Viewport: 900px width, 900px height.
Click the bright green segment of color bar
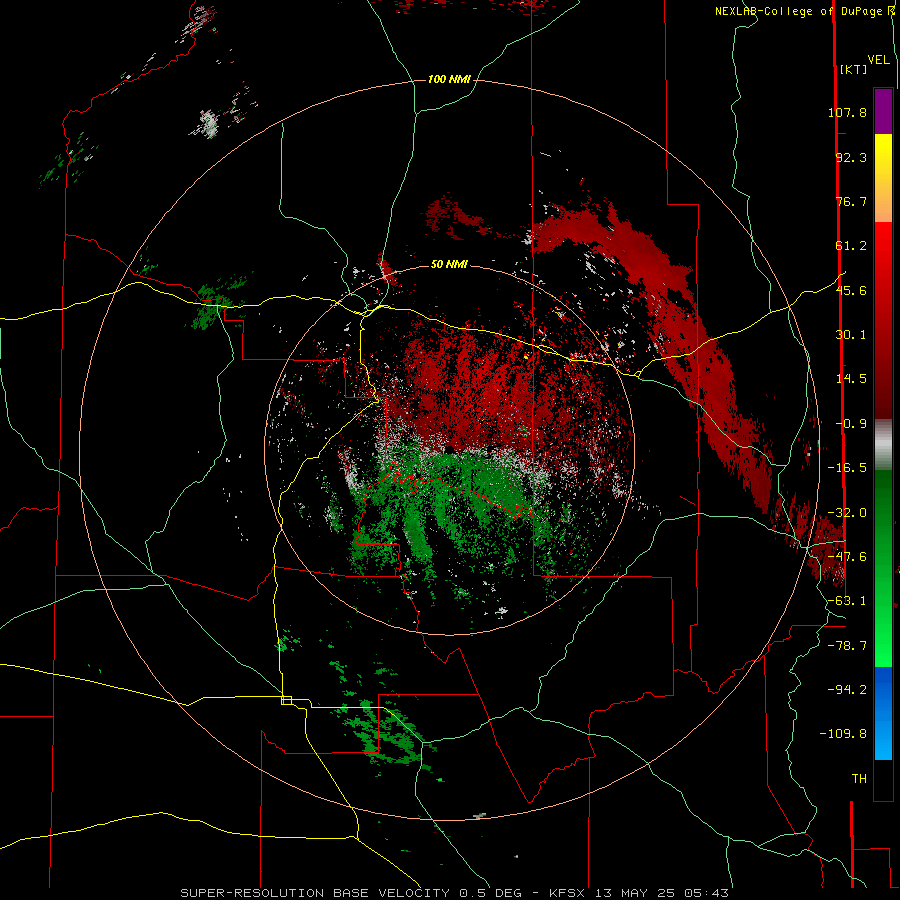click(883, 568)
